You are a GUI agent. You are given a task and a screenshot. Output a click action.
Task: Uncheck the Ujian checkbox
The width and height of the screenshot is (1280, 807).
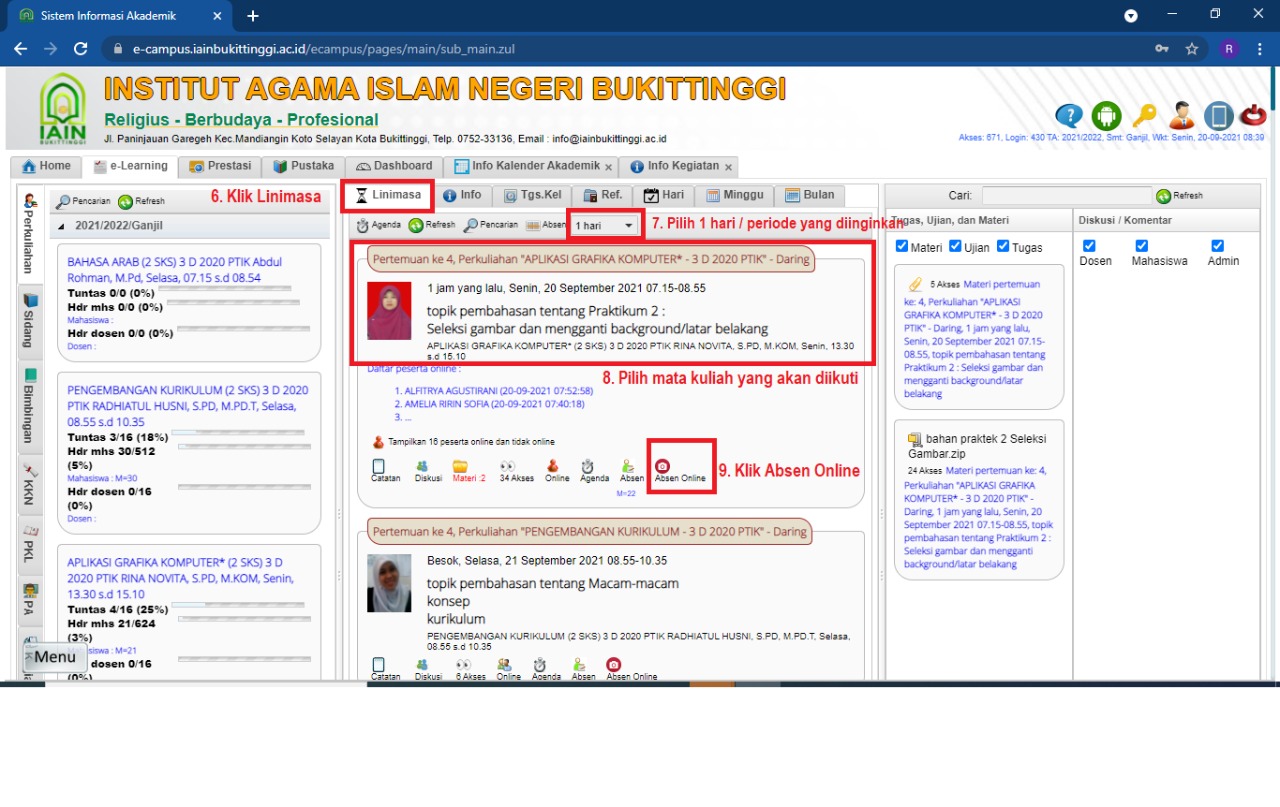pos(955,247)
